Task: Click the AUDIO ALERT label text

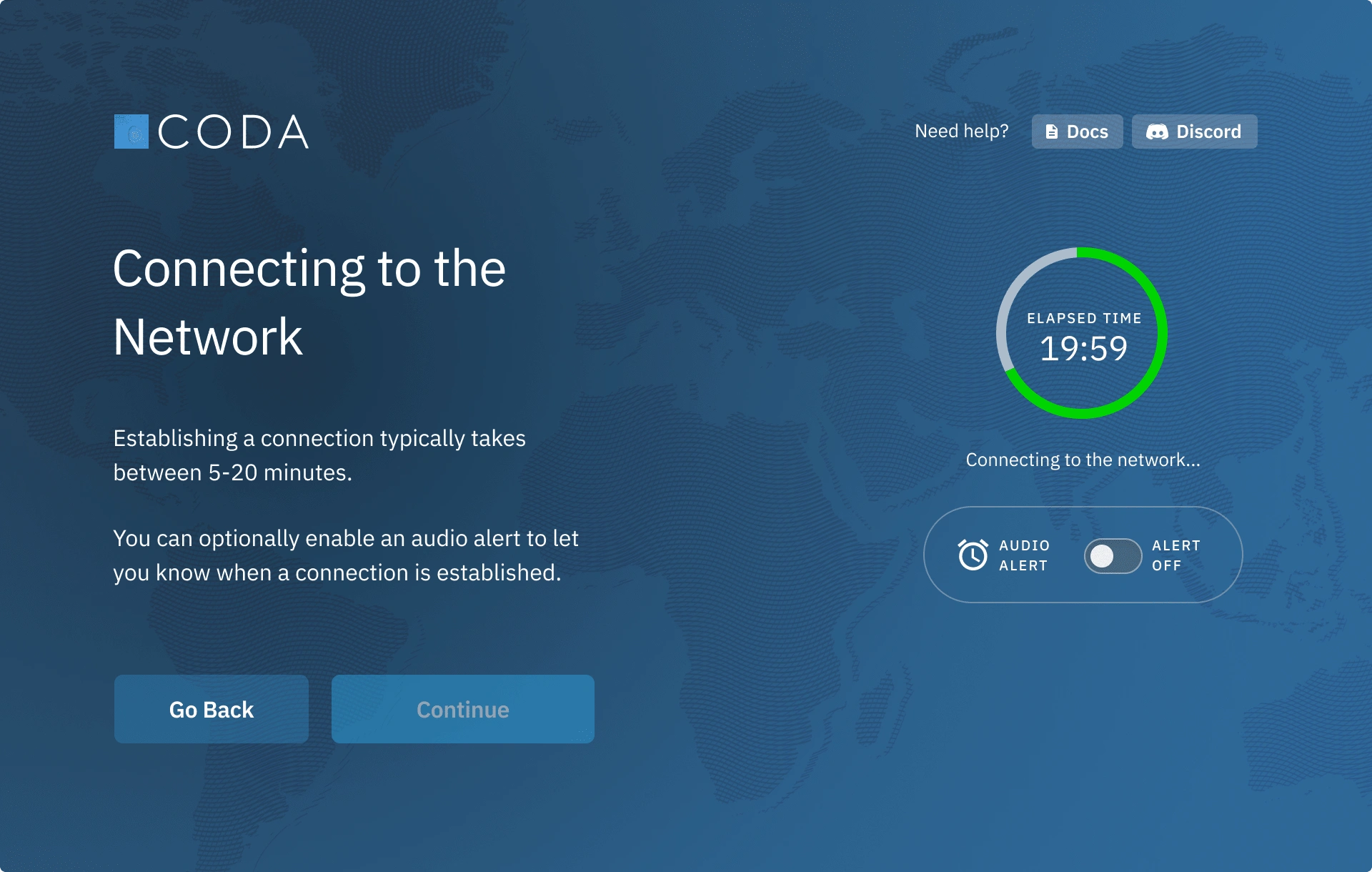Action: click(1024, 555)
